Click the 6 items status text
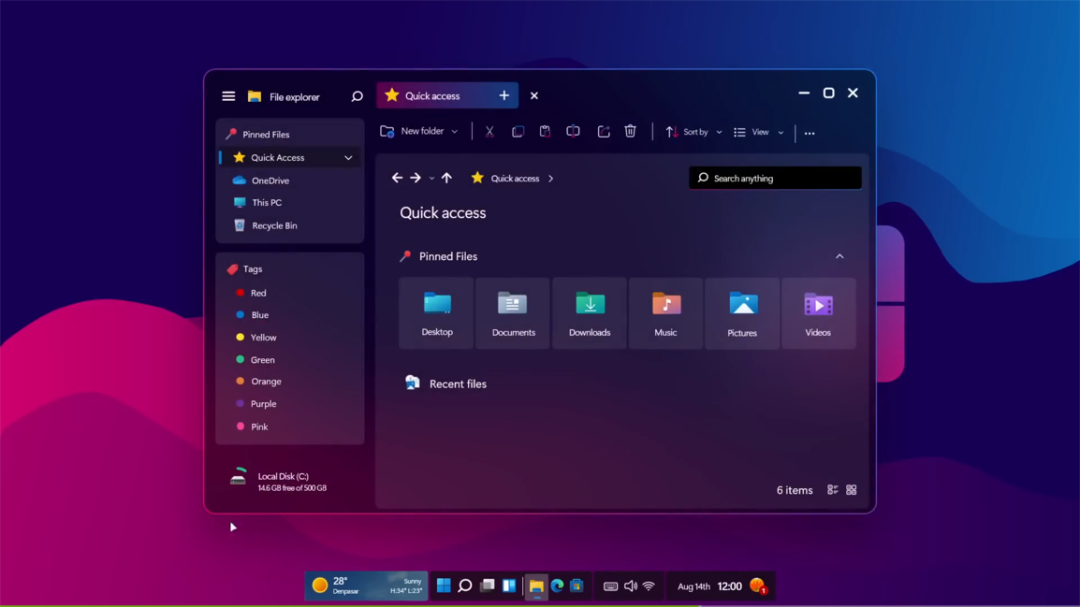1080x607 pixels. (794, 491)
